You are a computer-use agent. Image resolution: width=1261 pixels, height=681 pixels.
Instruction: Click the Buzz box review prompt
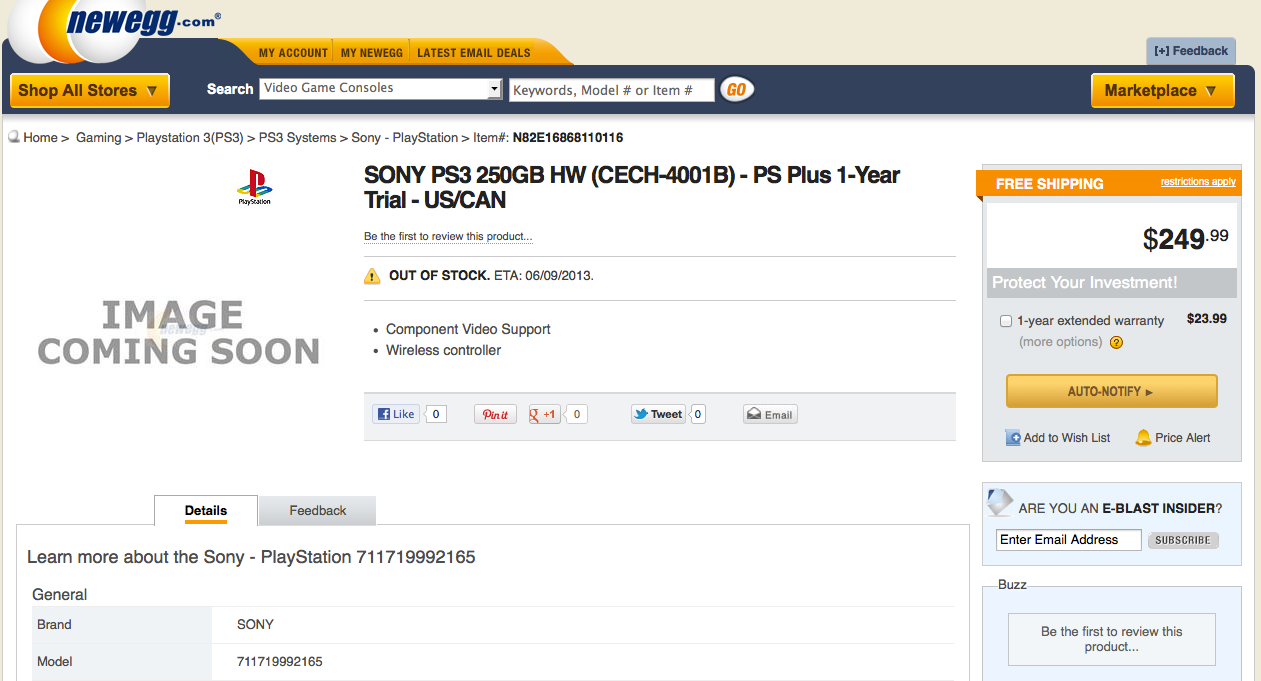[x=1111, y=639]
